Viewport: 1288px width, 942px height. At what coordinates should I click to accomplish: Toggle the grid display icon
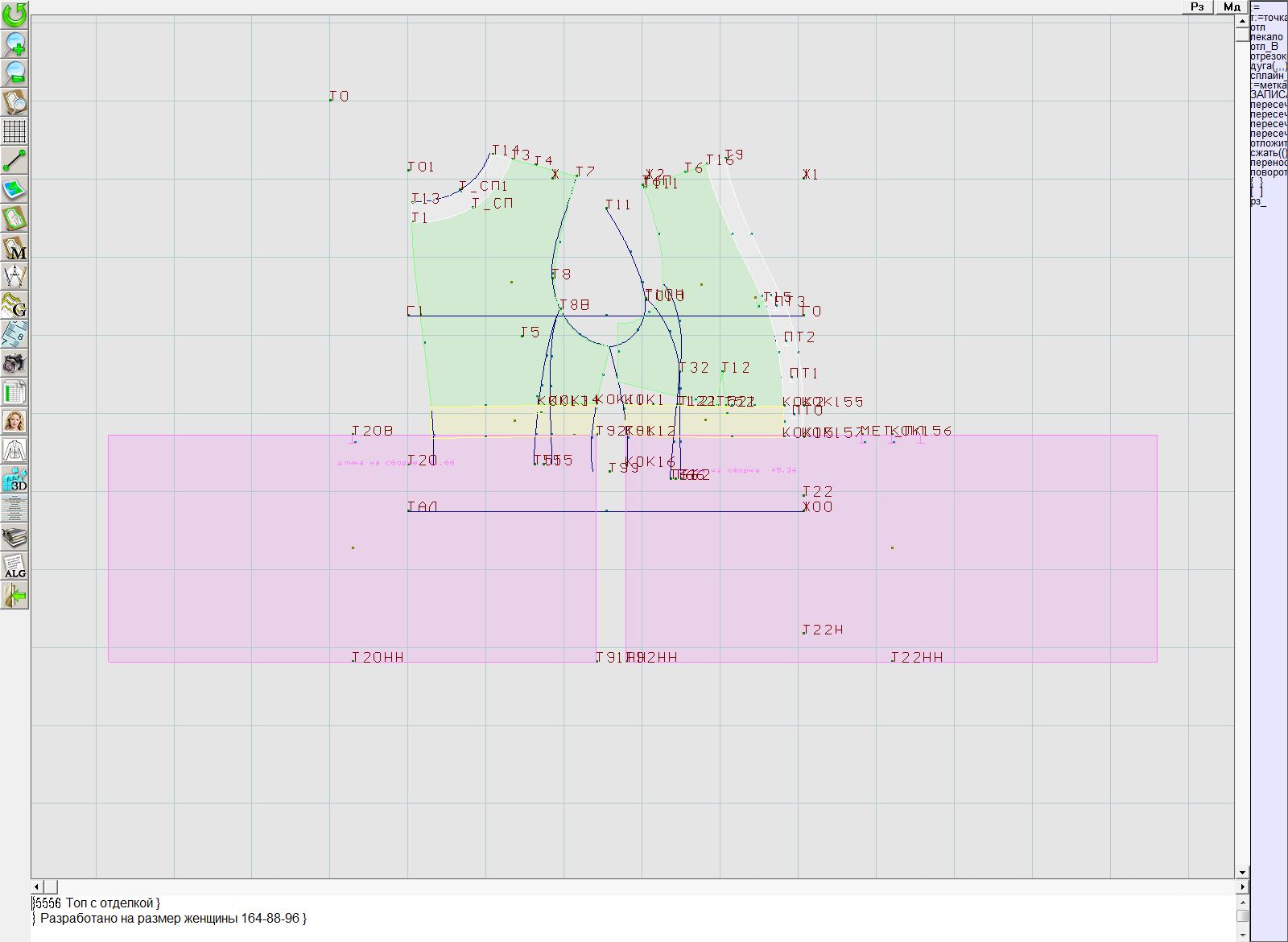tap(14, 130)
